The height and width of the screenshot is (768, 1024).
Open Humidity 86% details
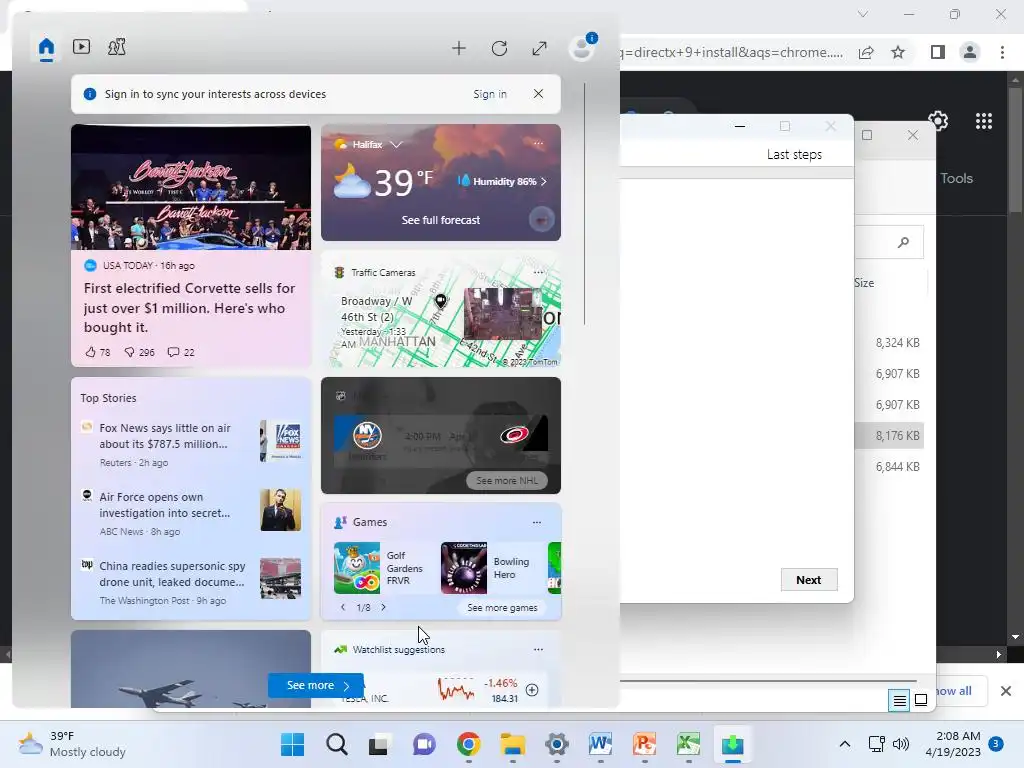click(x=502, y=181)
